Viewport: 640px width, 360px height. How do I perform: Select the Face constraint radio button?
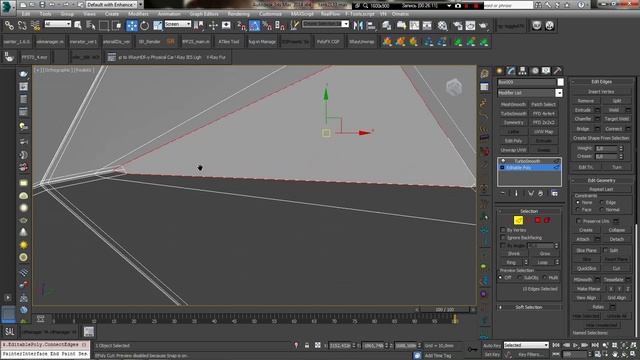tap(578, 209)
